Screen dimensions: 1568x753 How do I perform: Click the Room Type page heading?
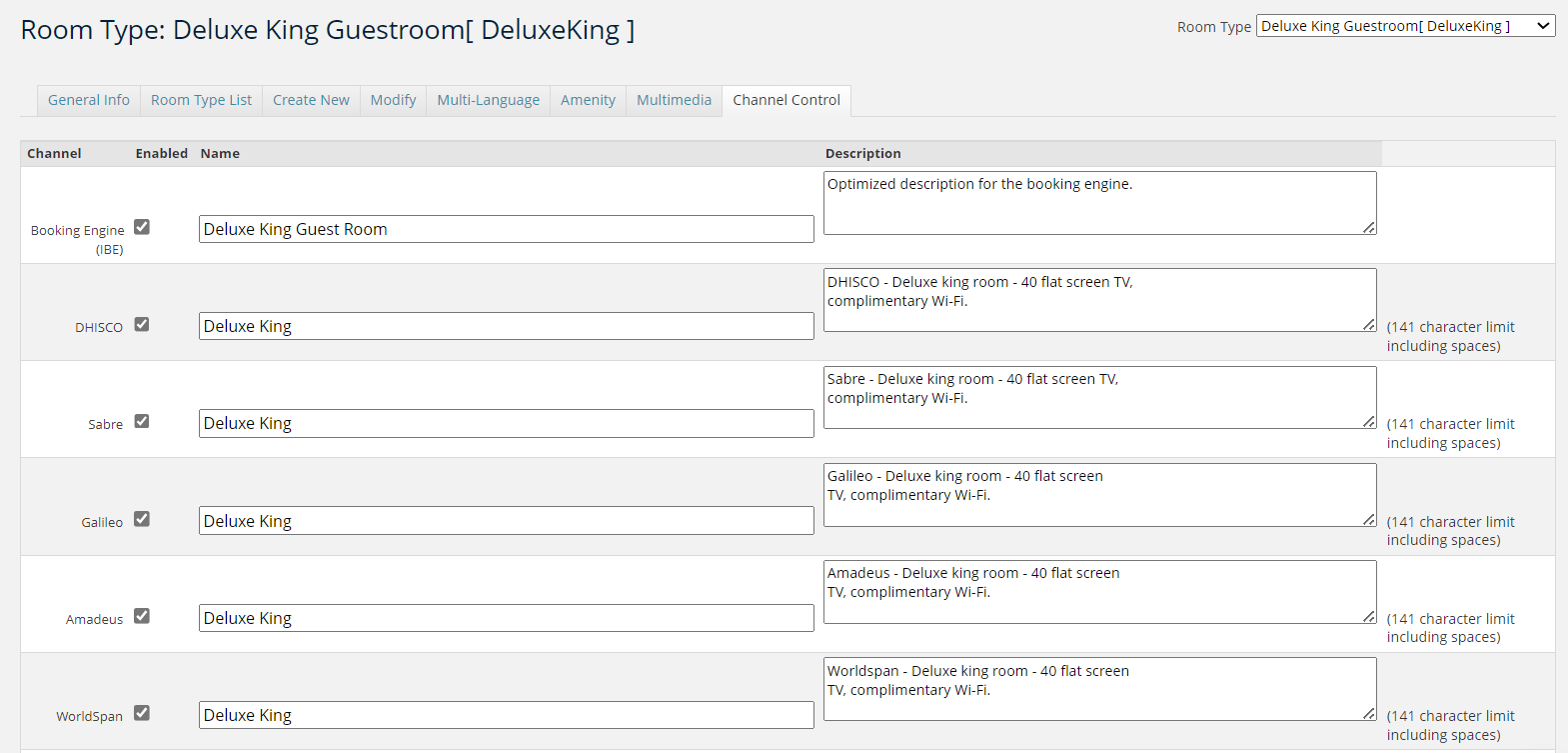328,30
